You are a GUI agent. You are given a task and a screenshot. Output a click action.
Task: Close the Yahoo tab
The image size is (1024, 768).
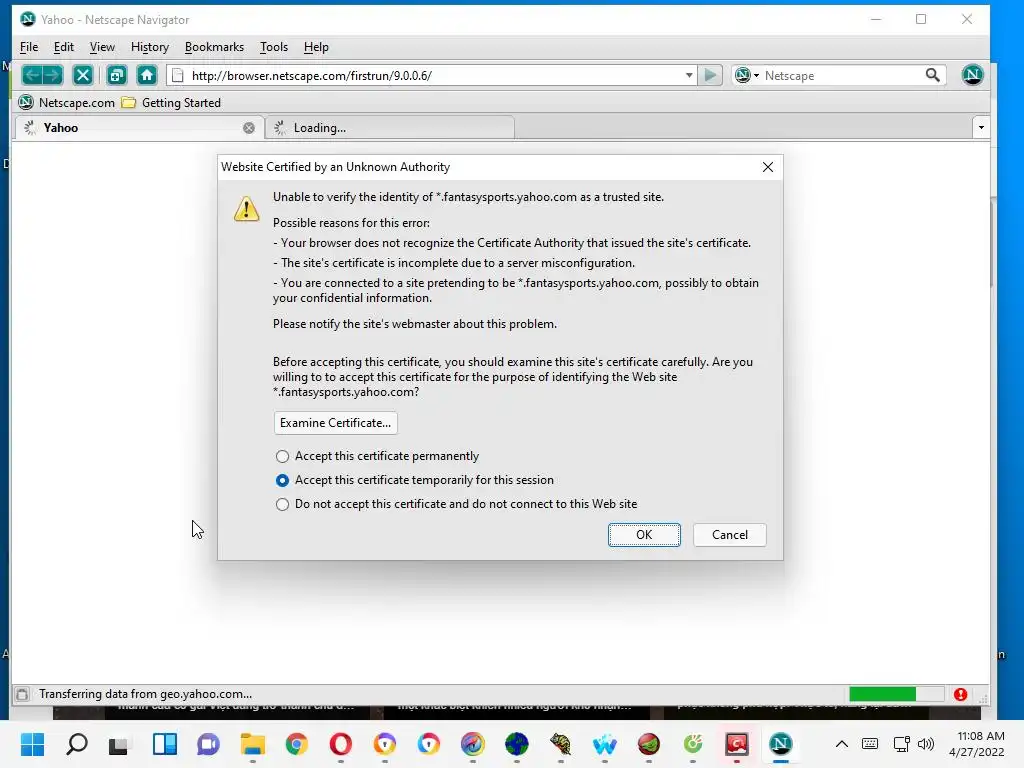(249, 128)
